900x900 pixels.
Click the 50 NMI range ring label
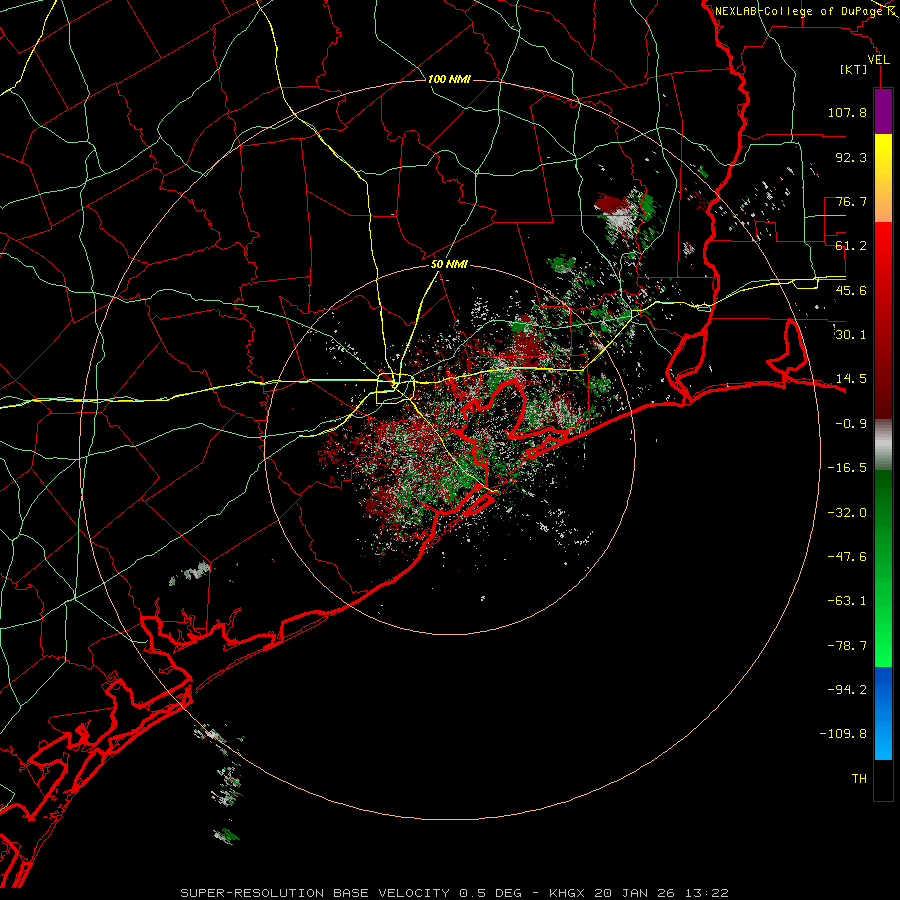point(449,265)
